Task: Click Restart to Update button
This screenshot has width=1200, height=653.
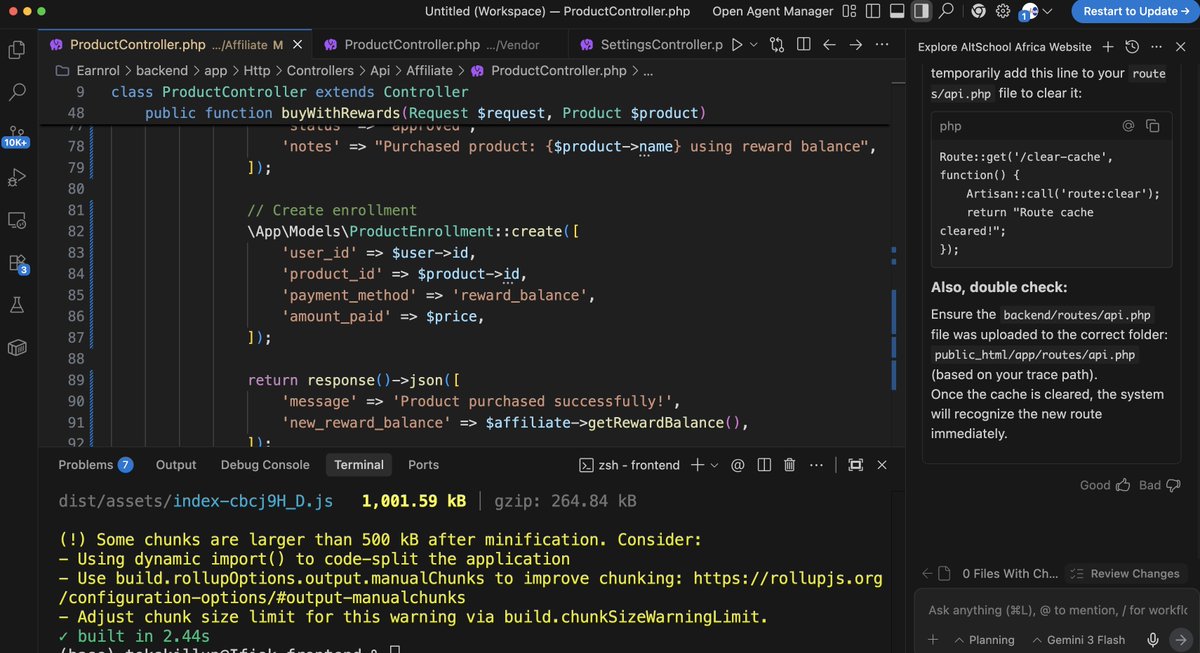Action: coord(1135,11)
